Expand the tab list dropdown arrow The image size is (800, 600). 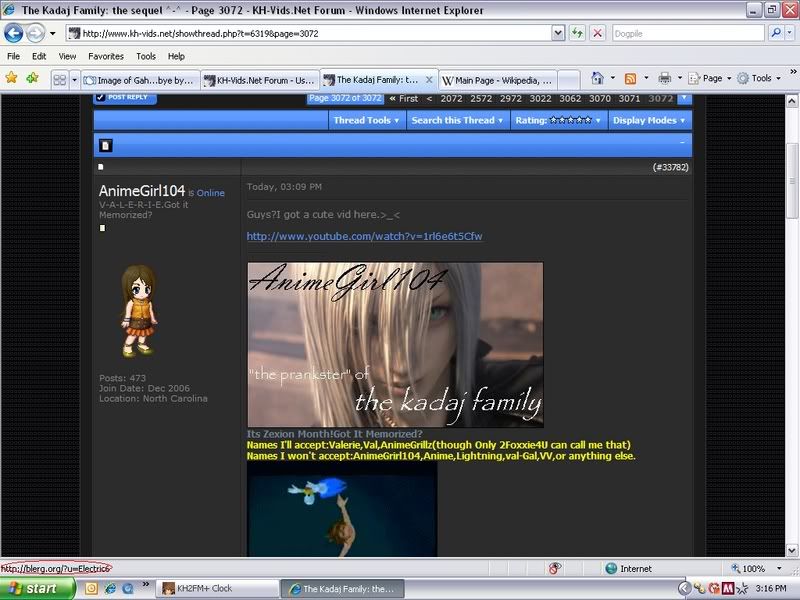74,80
